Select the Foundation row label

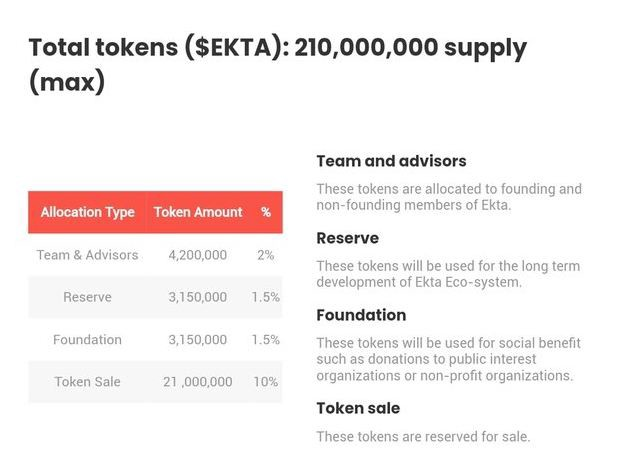click(87, 339)
